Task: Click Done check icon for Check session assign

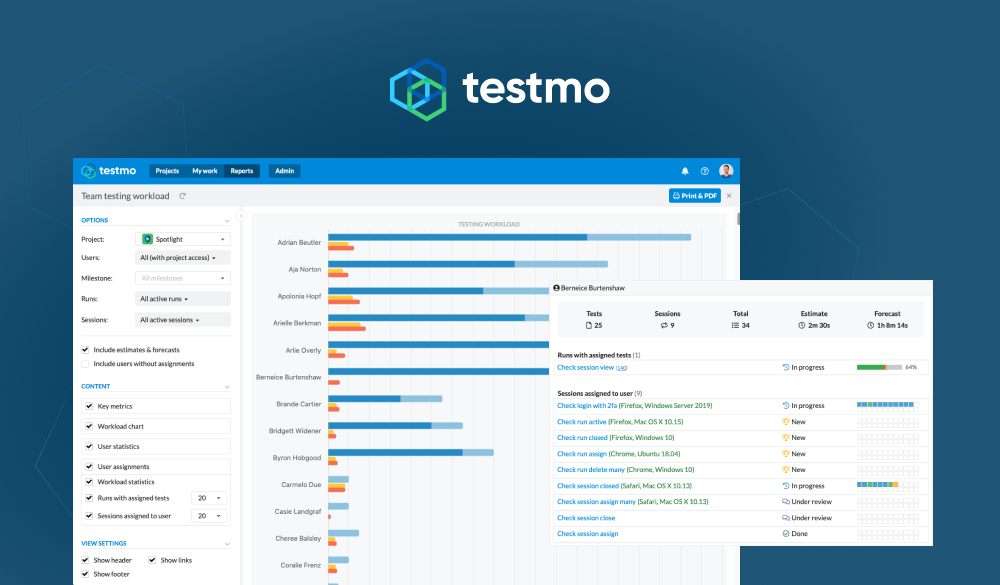Action: (x=786, y=534)
